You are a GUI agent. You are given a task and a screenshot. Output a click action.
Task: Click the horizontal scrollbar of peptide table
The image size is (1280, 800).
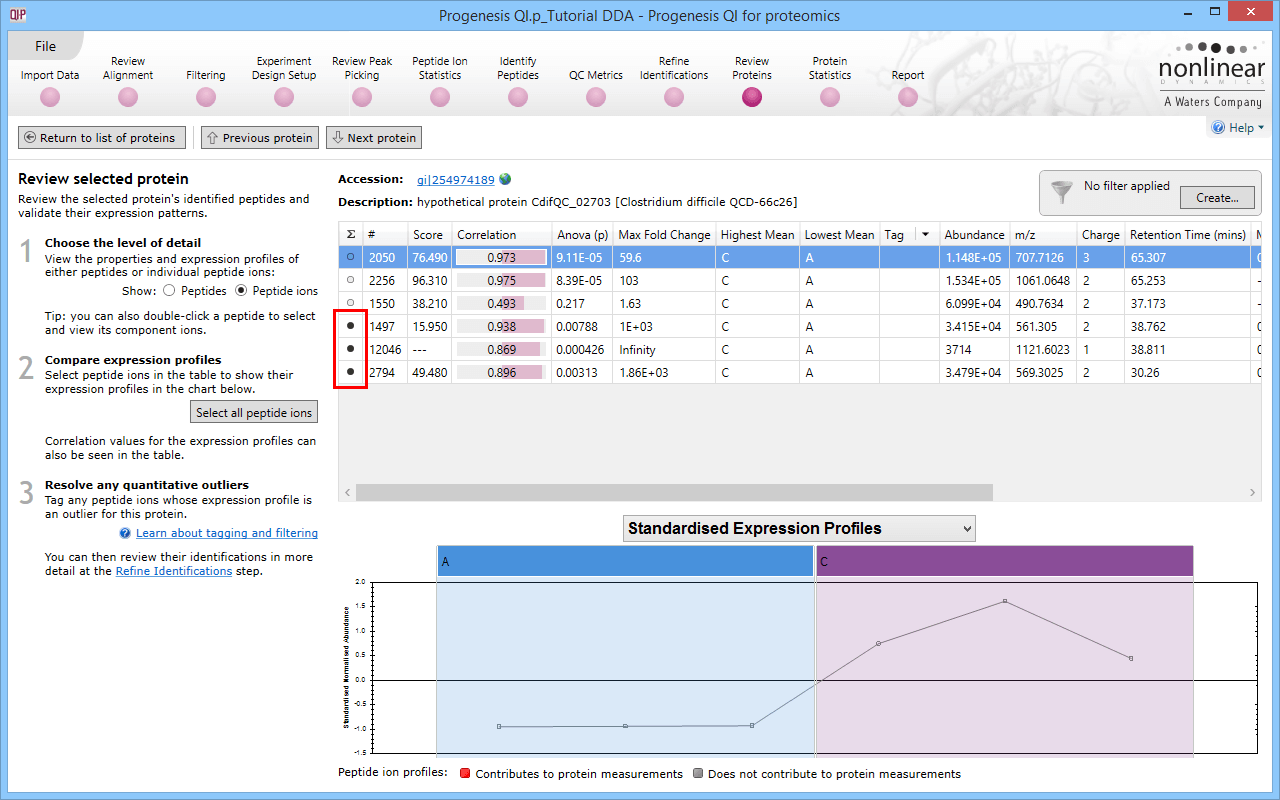(x=674, y=492)
